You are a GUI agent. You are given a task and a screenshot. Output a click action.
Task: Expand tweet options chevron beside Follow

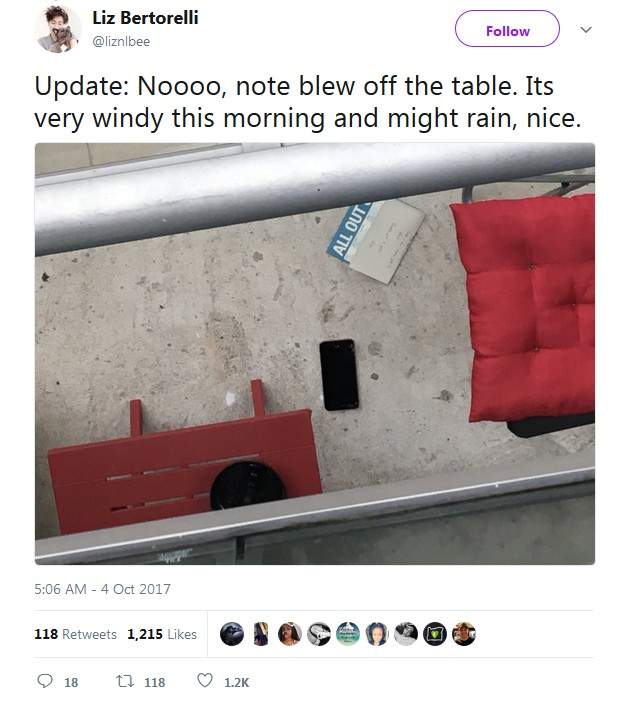click(585, 30)
